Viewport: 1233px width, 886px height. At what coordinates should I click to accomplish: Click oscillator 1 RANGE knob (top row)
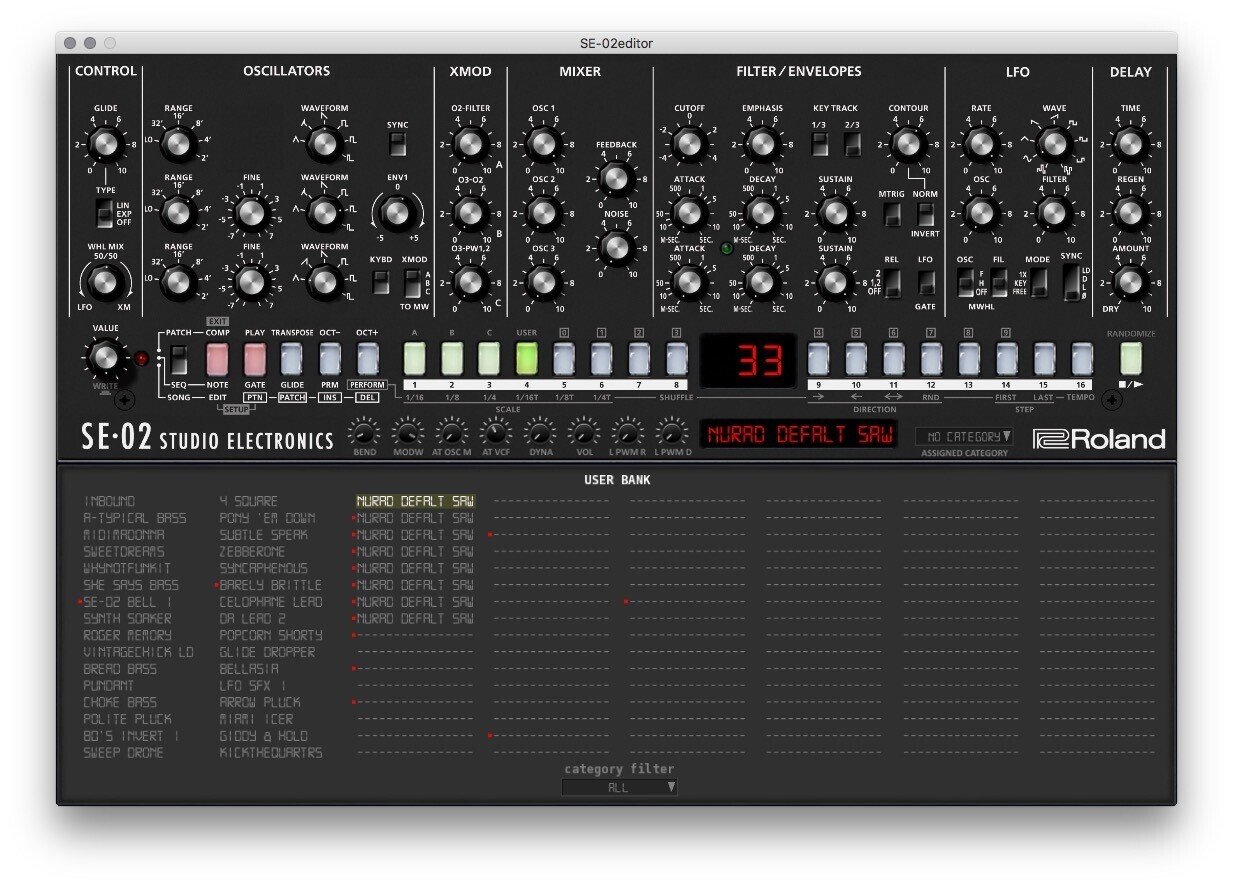(178, 145)
